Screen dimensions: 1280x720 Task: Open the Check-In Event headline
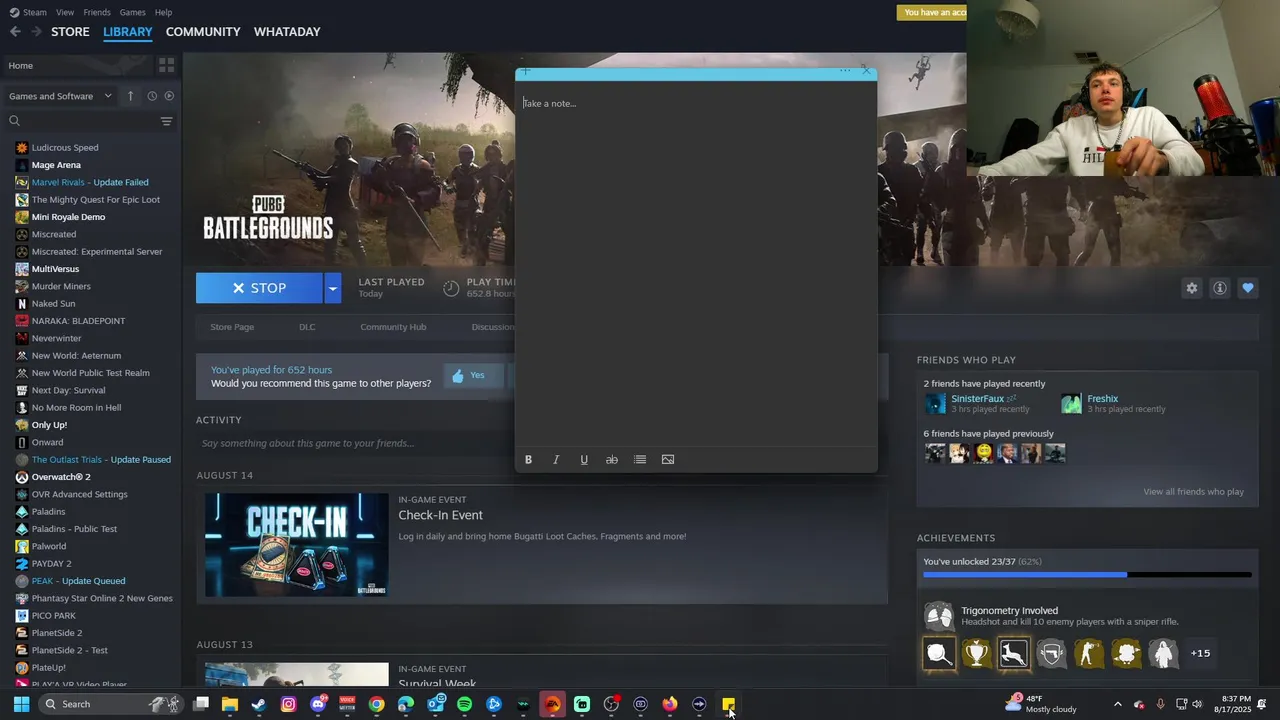(440, 515)
